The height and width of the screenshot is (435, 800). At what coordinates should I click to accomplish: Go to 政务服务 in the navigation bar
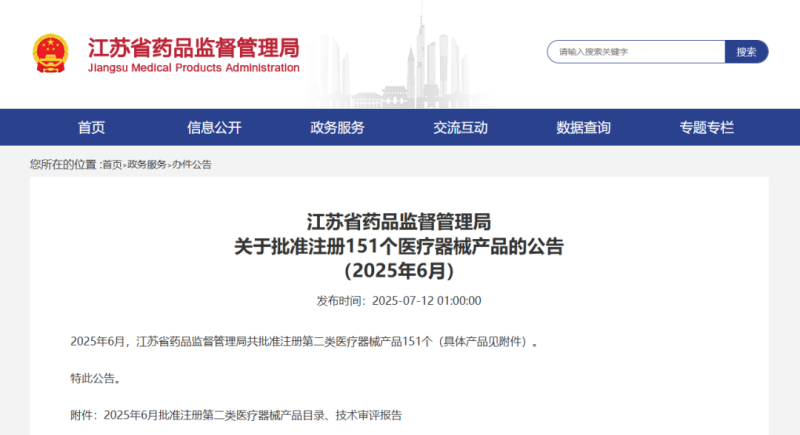337,127
